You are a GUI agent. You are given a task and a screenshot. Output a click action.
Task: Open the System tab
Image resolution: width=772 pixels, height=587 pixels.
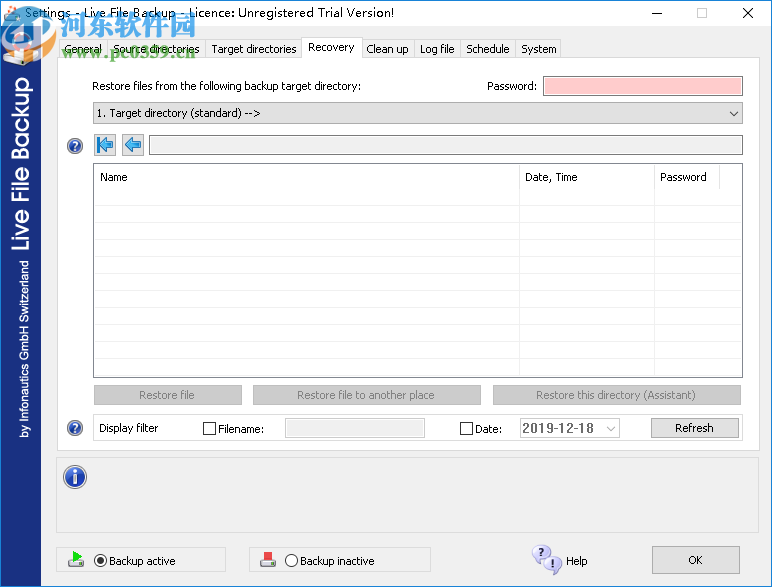pyautogui.click(x=539, y=49)
